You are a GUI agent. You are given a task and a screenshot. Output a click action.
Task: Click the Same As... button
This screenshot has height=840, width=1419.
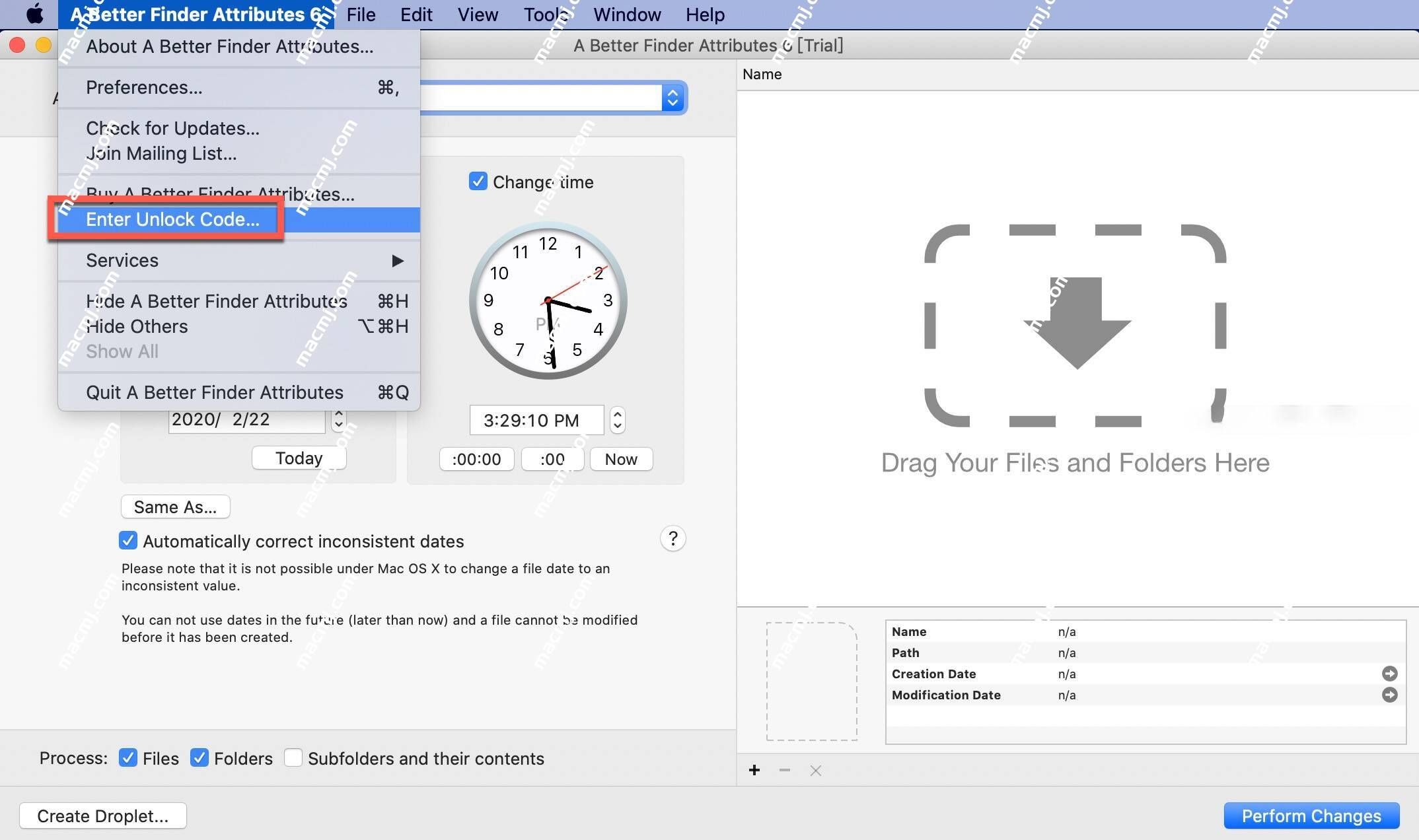[x=175, y=507]
